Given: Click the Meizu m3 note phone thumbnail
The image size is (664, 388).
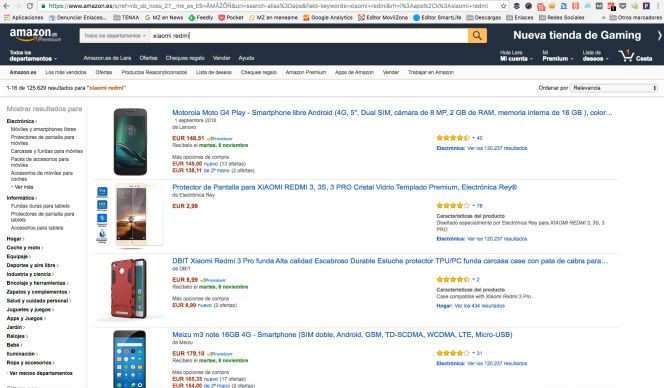Looking at the screenshot, I should (130, 359).
